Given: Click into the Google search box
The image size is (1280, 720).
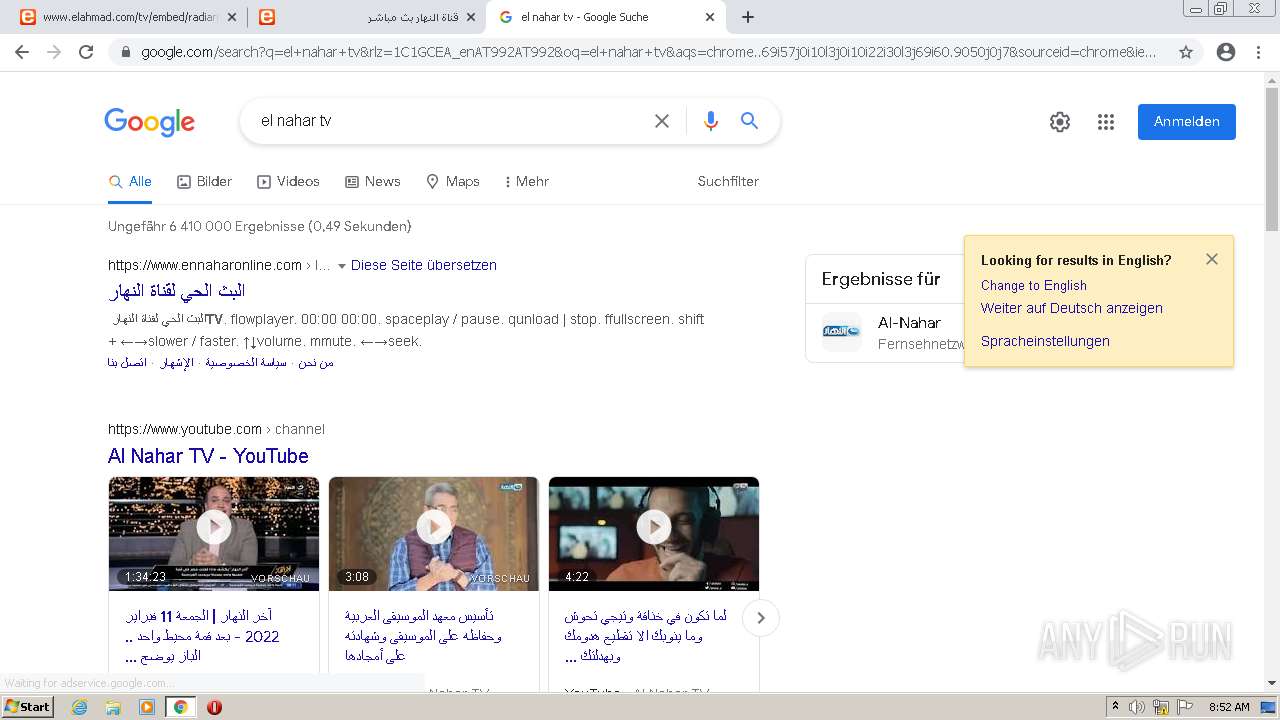Looking at the screenshot, I should pos(450,121).
